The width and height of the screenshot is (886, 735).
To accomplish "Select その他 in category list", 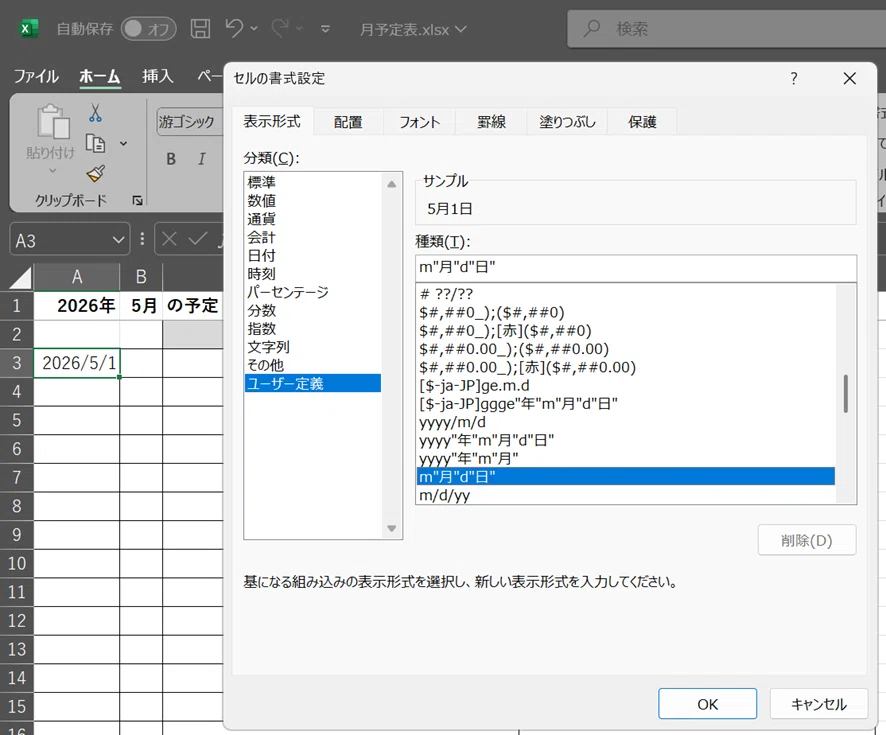I will (x=313, y=365).
